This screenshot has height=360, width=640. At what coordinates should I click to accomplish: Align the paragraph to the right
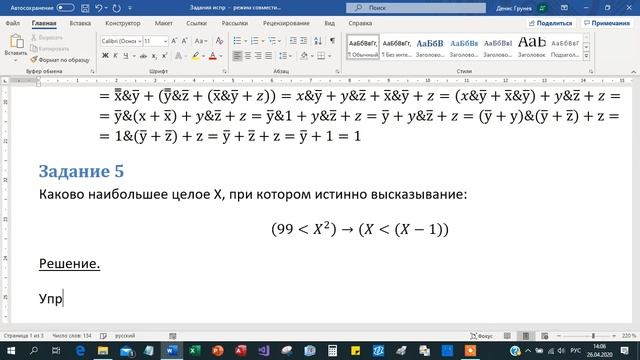point(258,56)
